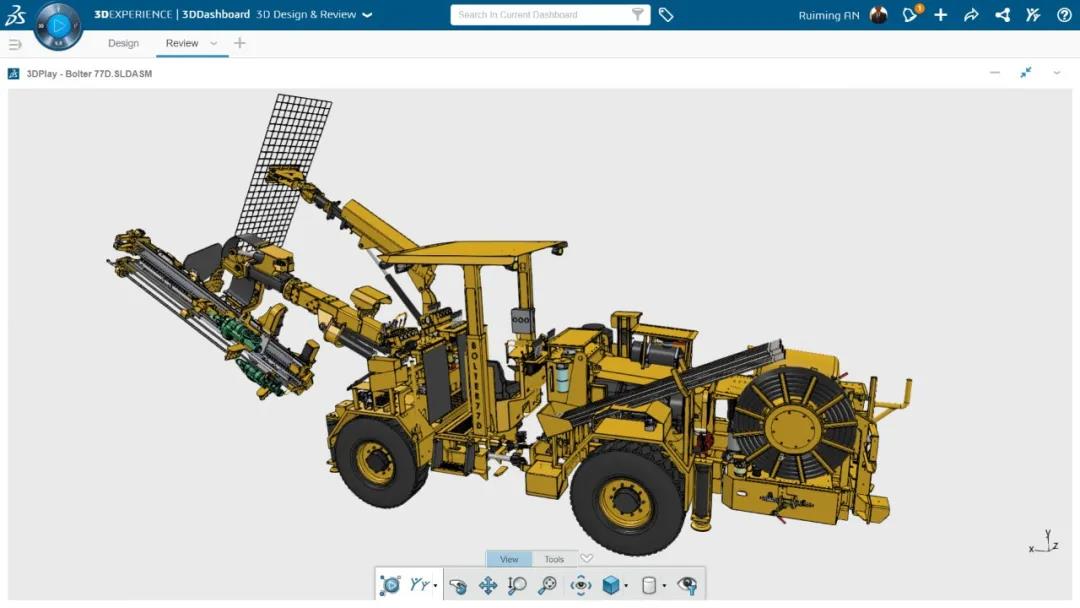This screenshot has width=1080, height=608.
Task: Click the 3DPlay widget icon
Action: point(13,74)
